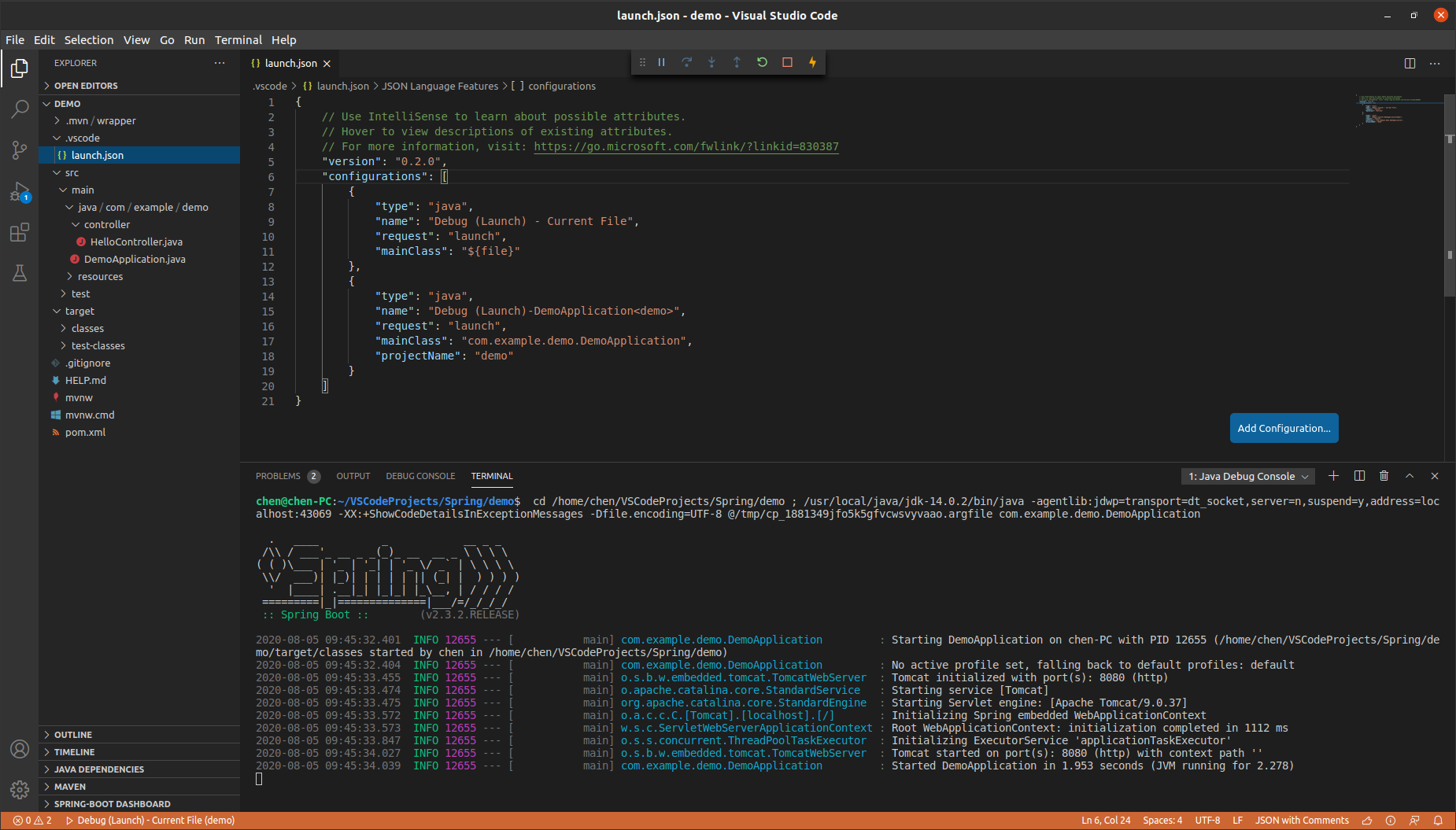Click Spaces: 4 indentation status item
The height and width of the screenshot is (830, 1456).
coord(1162,821)
